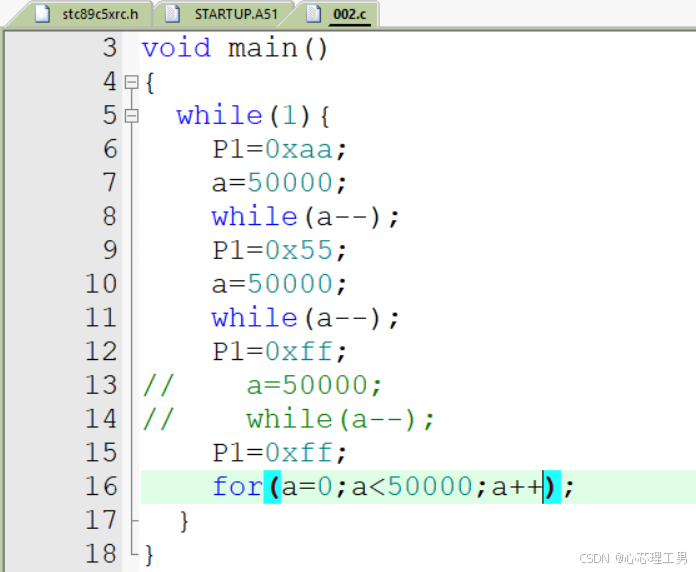The height and width of the screenshot is (572, 696).
Task: Click 'while(a--);' on line 8
Action: pyautogui.click(x=305, y=217)
